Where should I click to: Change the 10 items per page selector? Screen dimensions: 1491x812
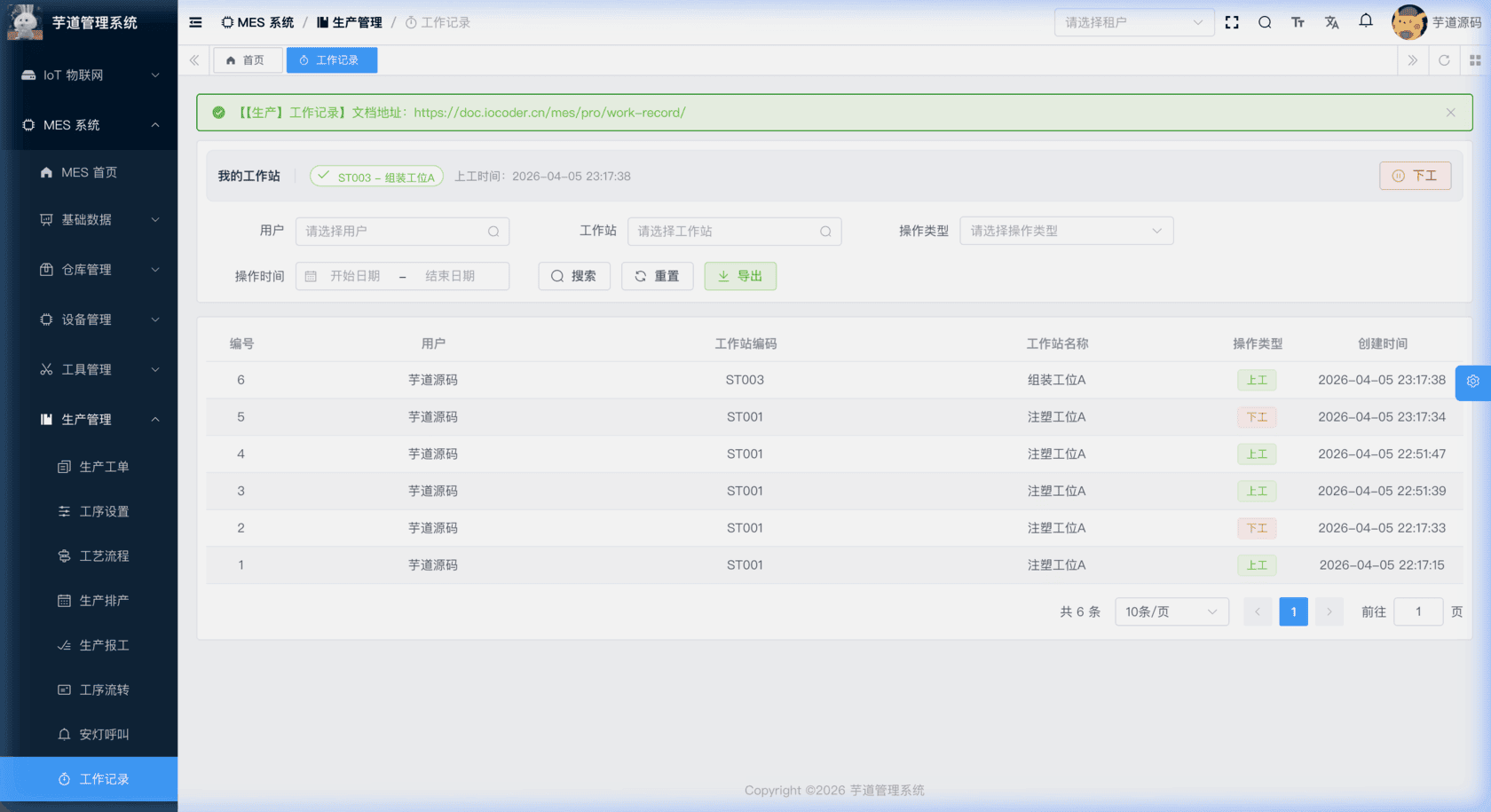click(1171, 611)
